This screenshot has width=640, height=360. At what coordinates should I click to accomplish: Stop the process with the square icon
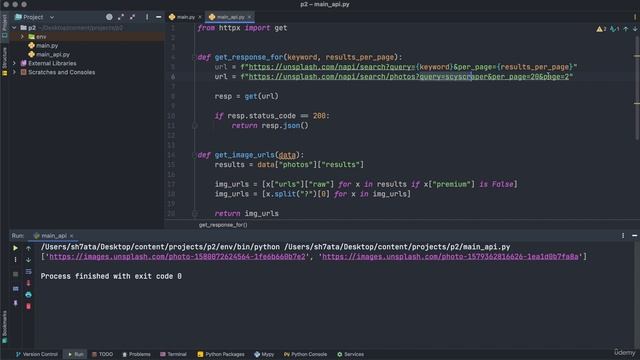(x=16, y=274)
